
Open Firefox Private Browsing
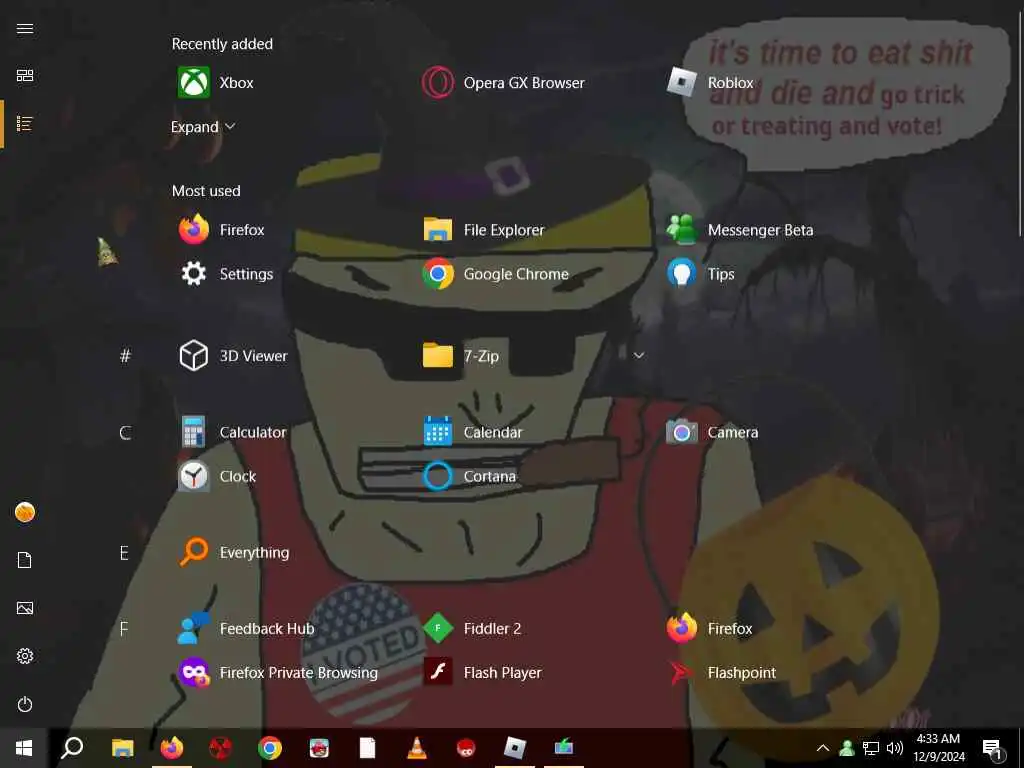click(279, 672)
